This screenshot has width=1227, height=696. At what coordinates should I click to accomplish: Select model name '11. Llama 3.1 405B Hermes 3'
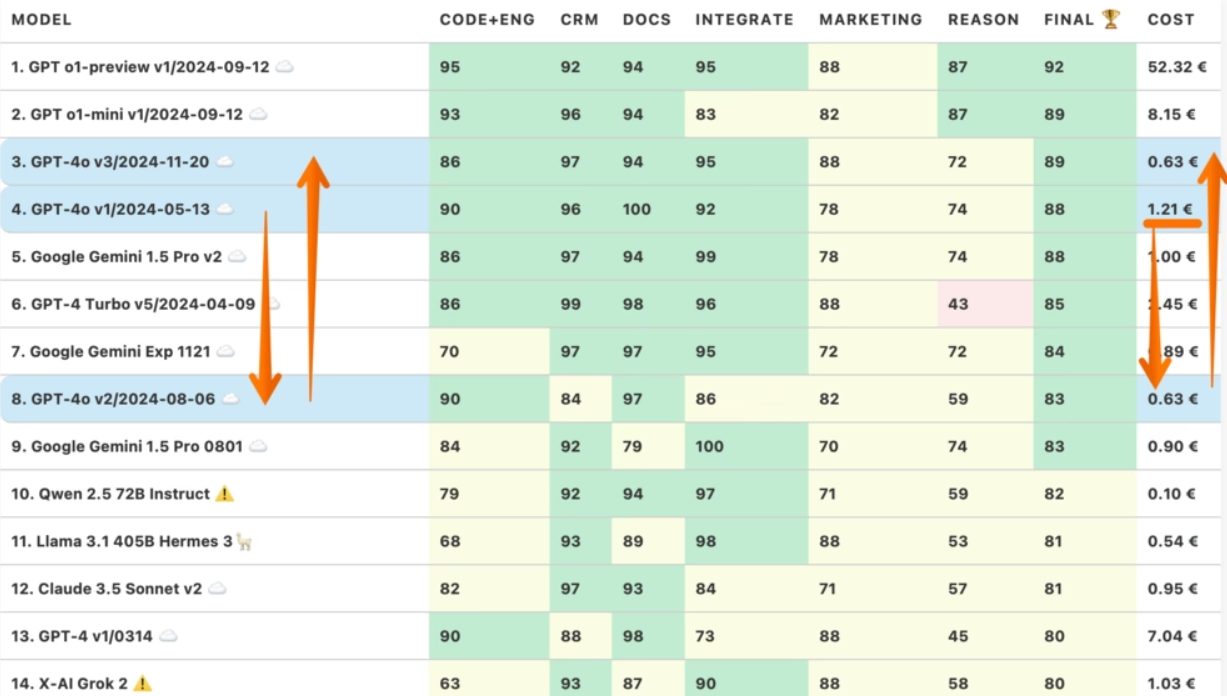[x=121, y=542]
